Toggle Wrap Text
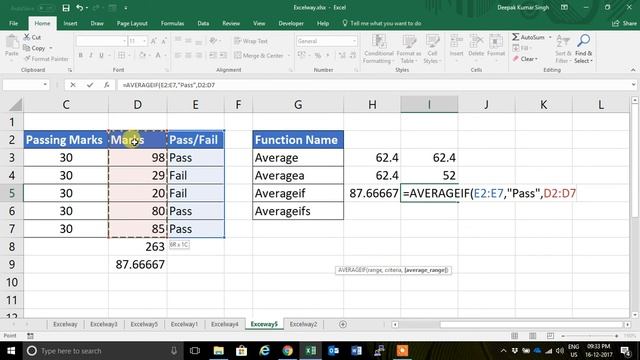The height and width of the screenshot is (360, 640). 251,41
